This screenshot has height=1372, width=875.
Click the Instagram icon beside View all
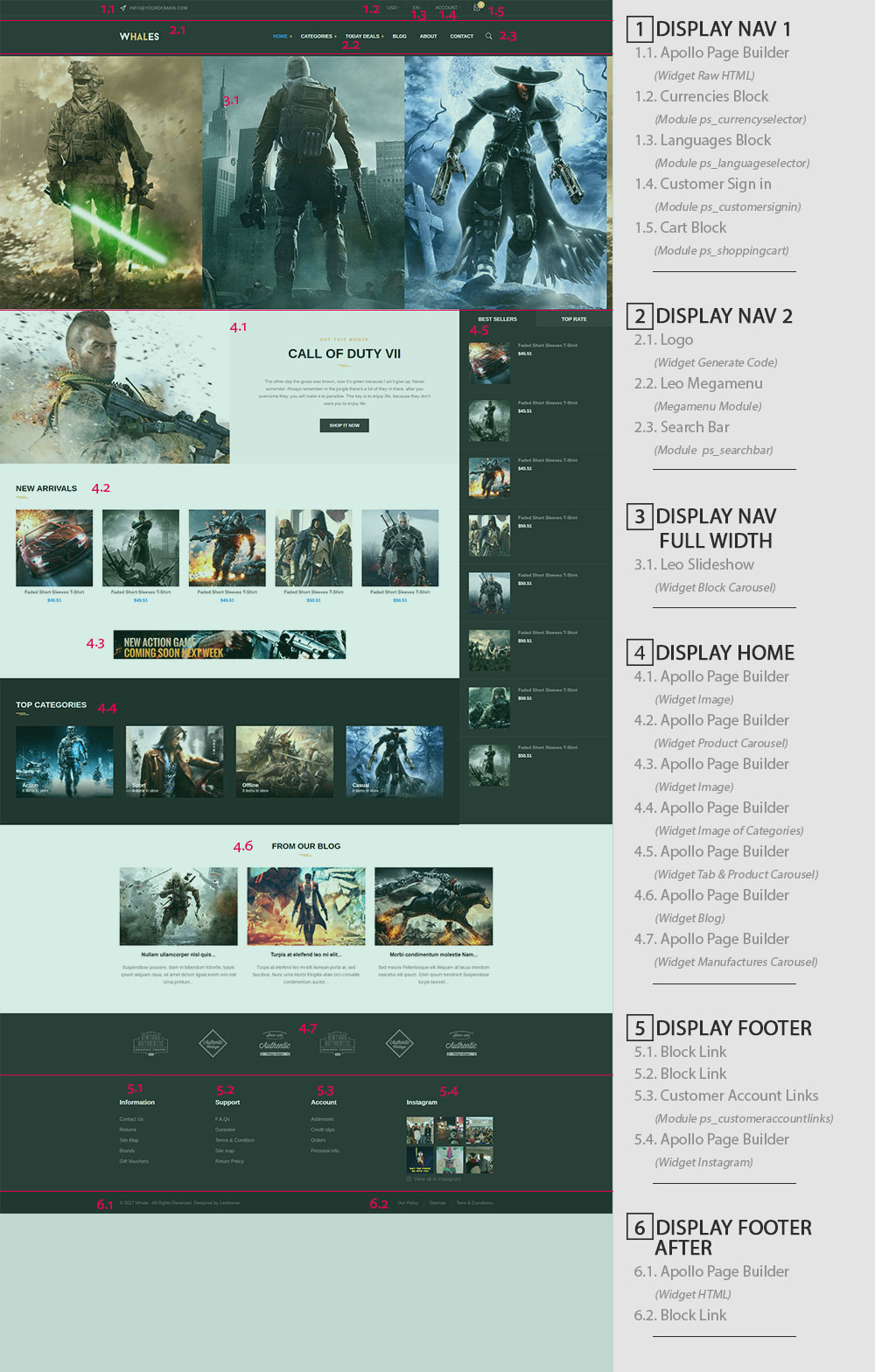pyautogui.click(x=409, y=1179)
